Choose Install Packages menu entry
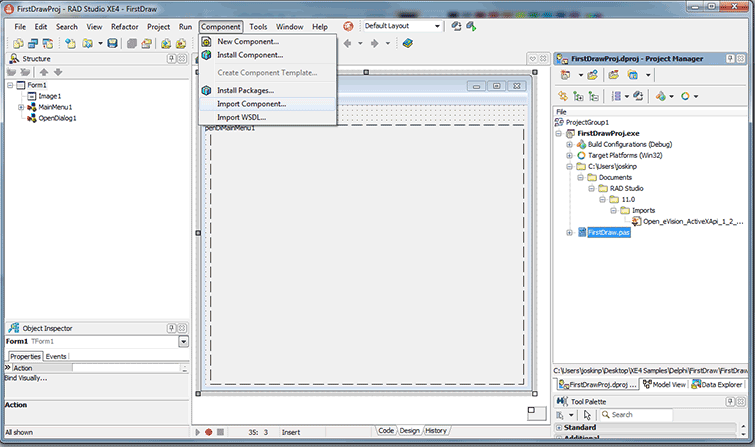755x447 pixels. 245,90
